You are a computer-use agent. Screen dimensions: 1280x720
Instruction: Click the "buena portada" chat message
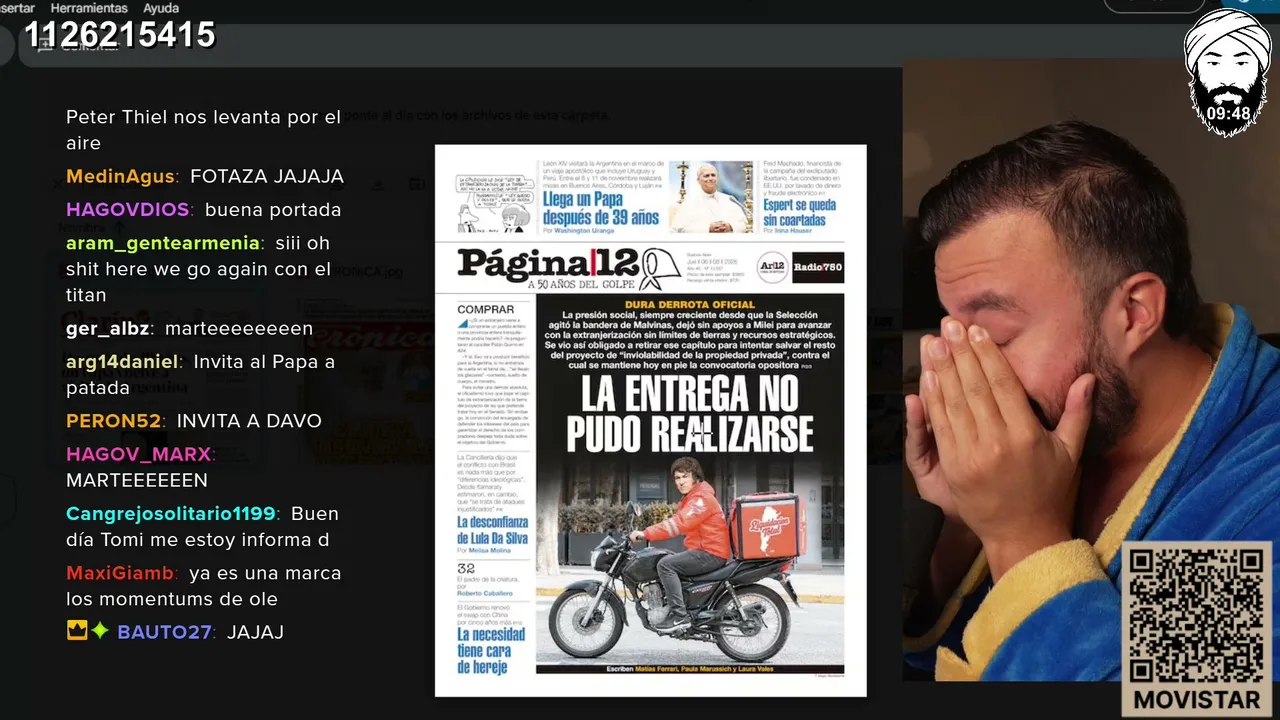[x=273, y=210]
